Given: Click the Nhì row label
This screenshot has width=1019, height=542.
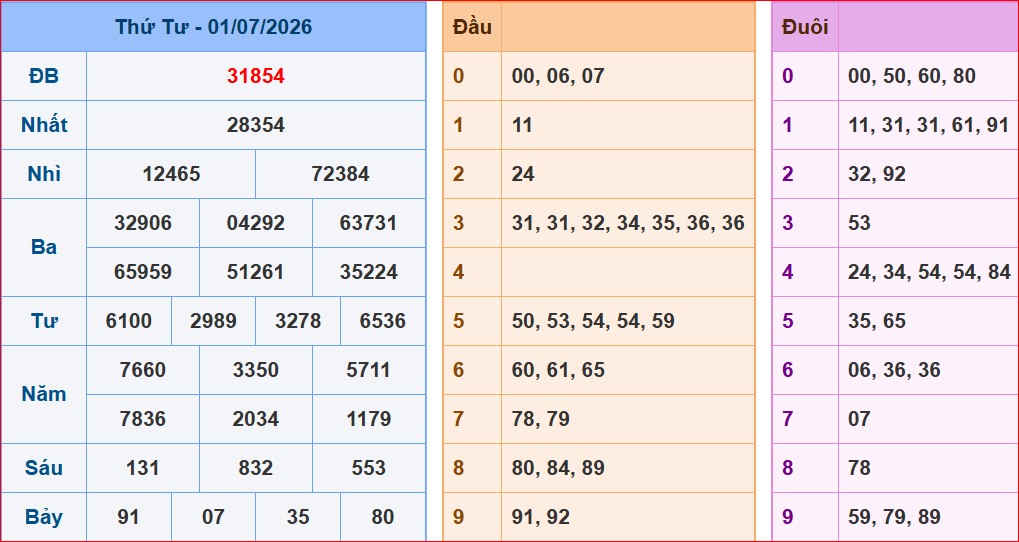Looking at the screenshot, I should pos(44,174).
